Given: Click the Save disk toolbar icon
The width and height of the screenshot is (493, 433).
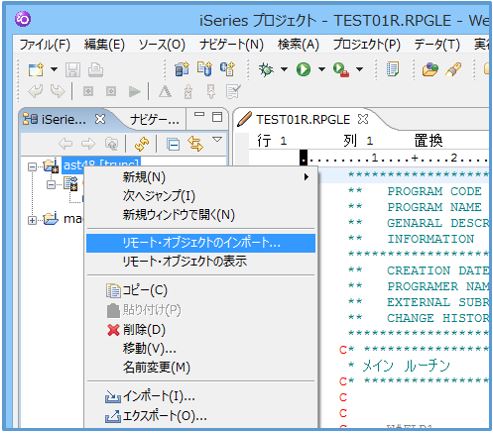Looking at the screenshot, I should click(x=73, y=70).
